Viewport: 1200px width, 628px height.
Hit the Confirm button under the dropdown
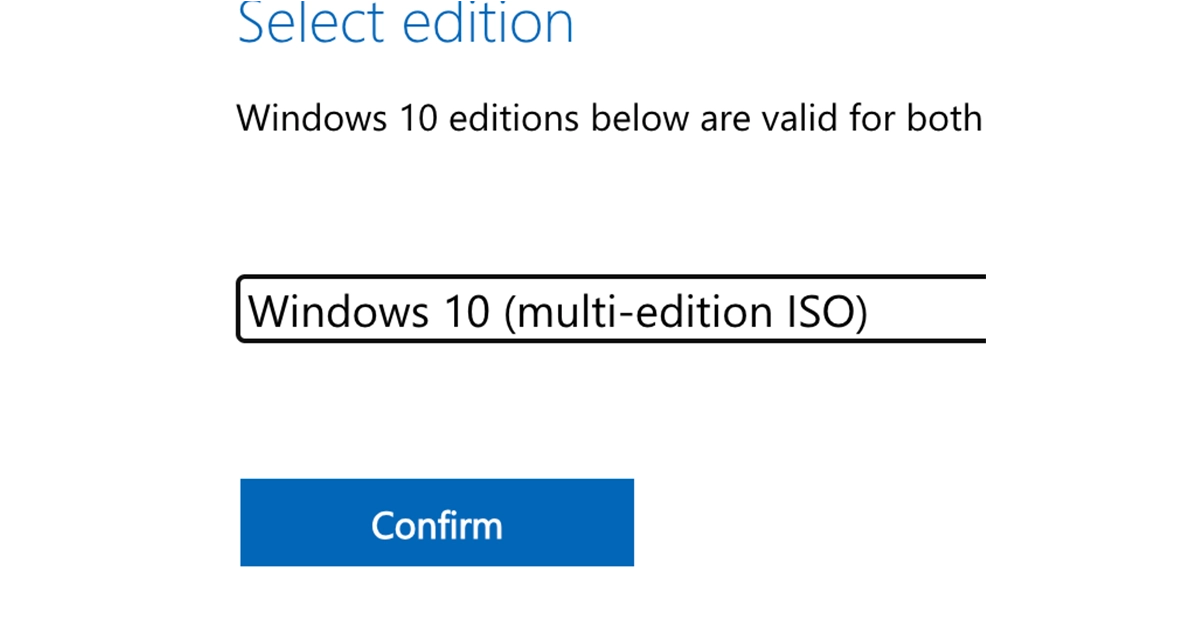pos(437,523)
